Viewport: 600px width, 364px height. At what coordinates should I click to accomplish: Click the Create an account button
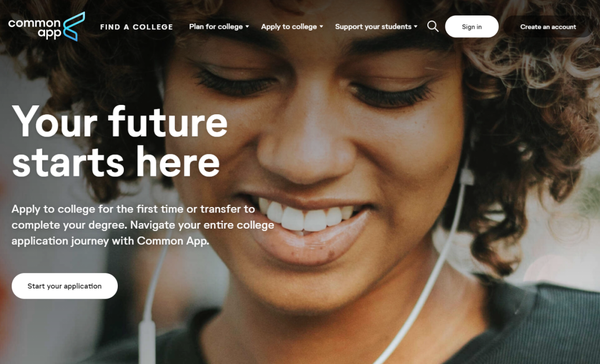tap(548, 27)
